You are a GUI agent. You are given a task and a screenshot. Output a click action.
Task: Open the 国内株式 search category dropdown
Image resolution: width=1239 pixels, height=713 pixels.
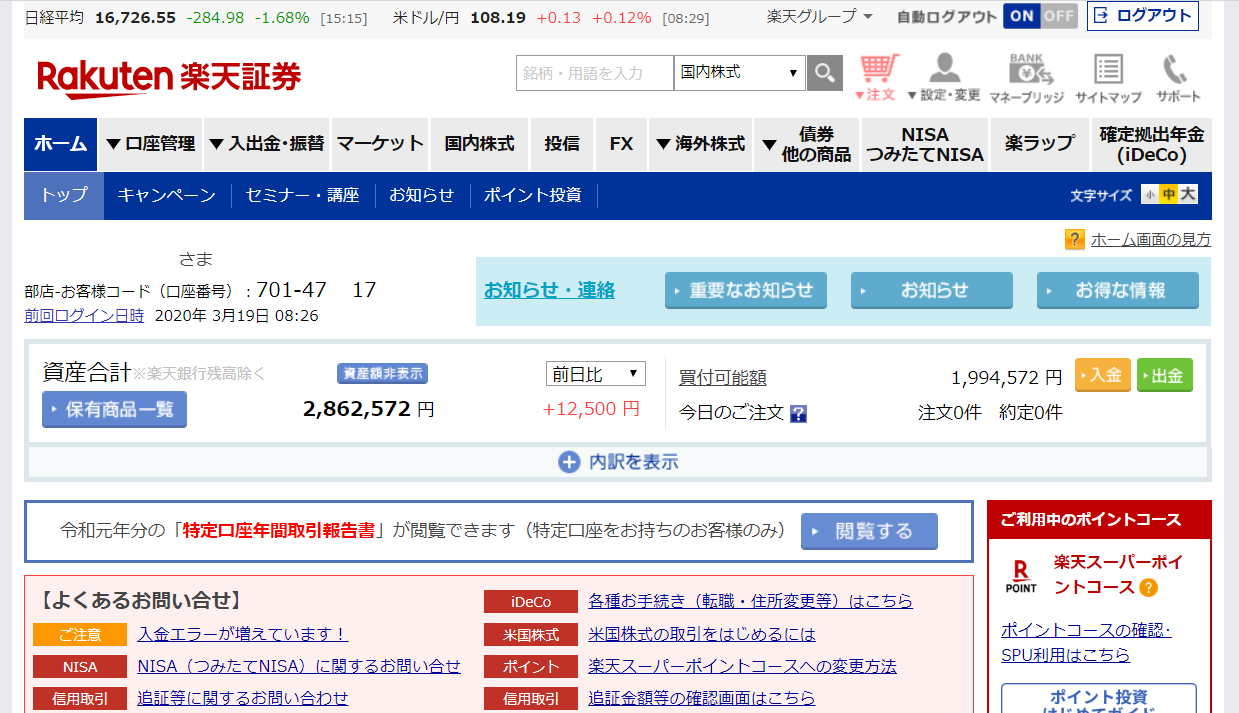(739, 73)
